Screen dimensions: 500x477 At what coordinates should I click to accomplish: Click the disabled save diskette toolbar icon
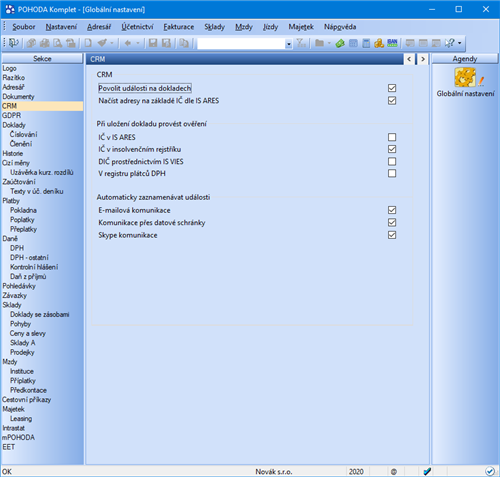point(153,43)
